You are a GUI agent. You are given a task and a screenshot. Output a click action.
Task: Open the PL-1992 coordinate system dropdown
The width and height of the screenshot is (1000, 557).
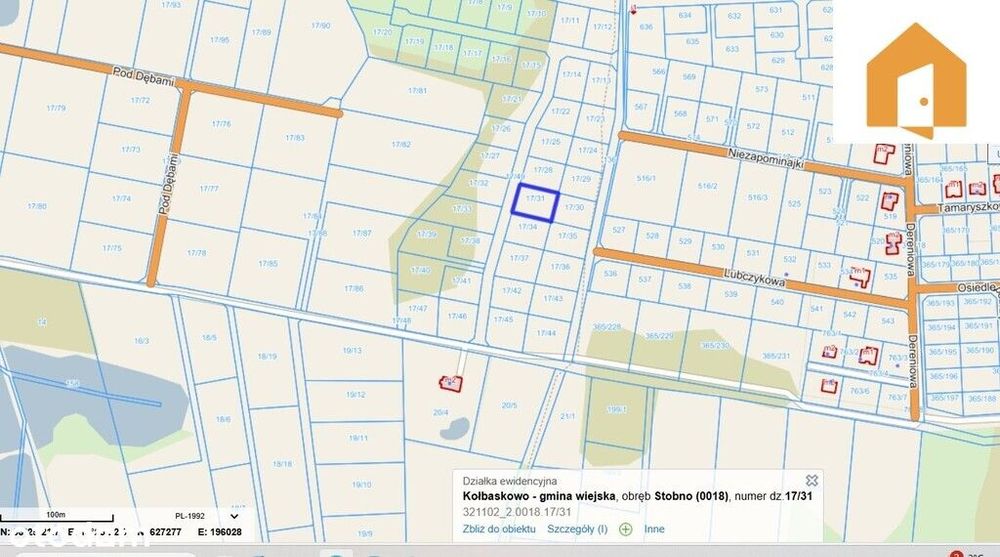[234, 516]
